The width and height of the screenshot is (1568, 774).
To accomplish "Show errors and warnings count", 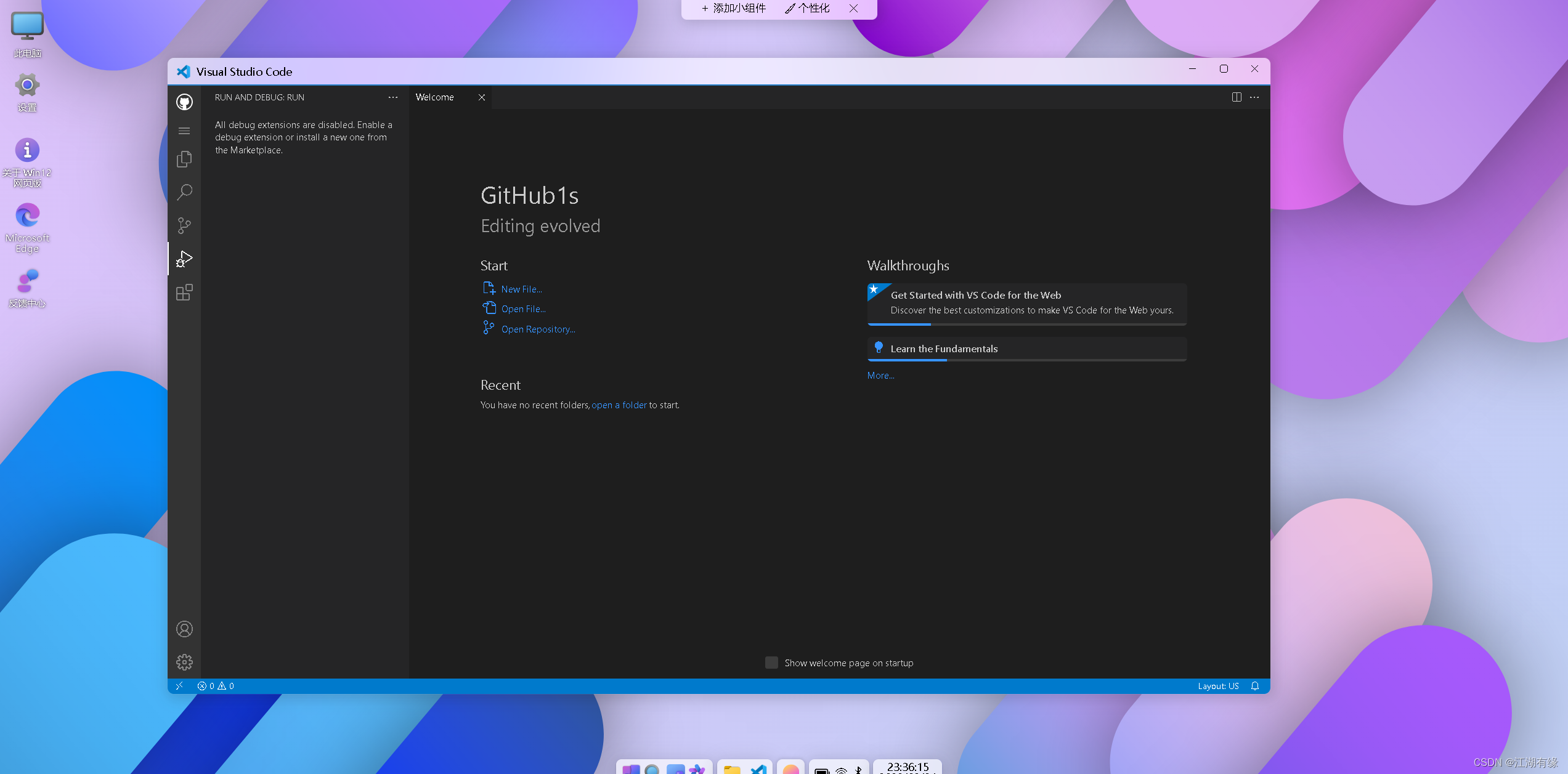I will tap(216, 686).
